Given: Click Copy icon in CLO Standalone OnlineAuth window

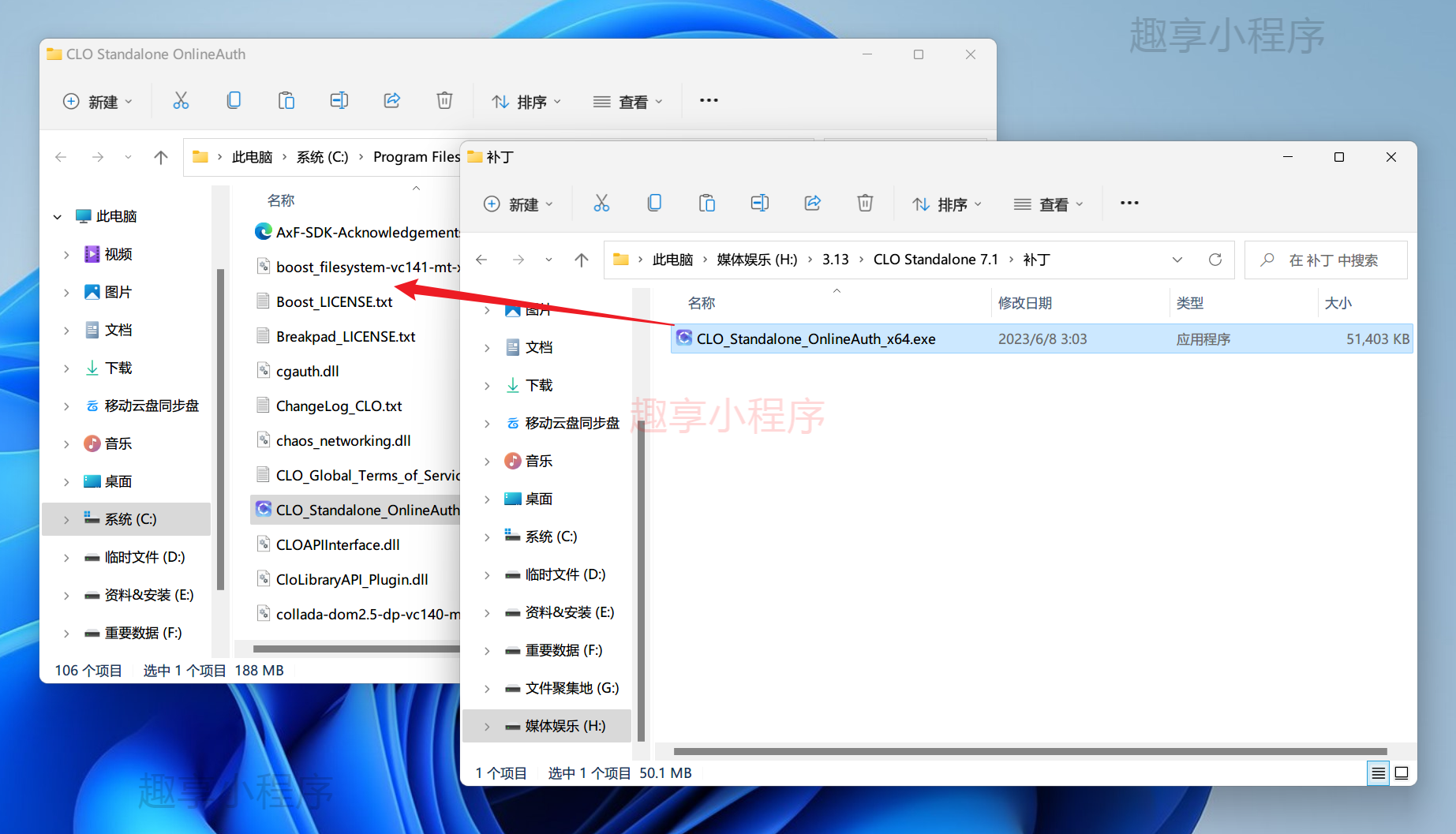Looking at the screenshot, I should click(234, 101).
